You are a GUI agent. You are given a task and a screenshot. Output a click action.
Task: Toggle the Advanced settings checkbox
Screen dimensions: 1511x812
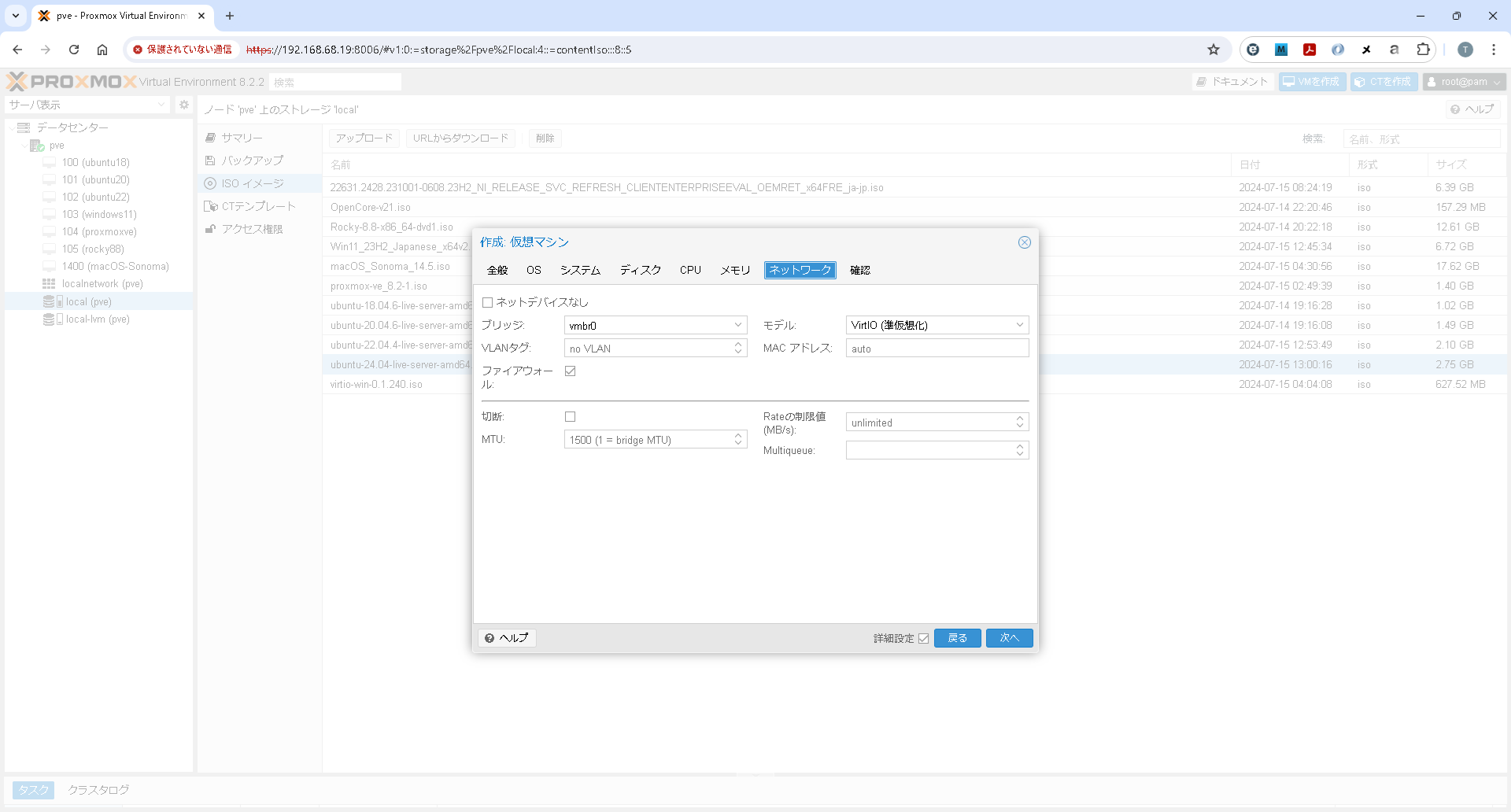tap(924, 638)
